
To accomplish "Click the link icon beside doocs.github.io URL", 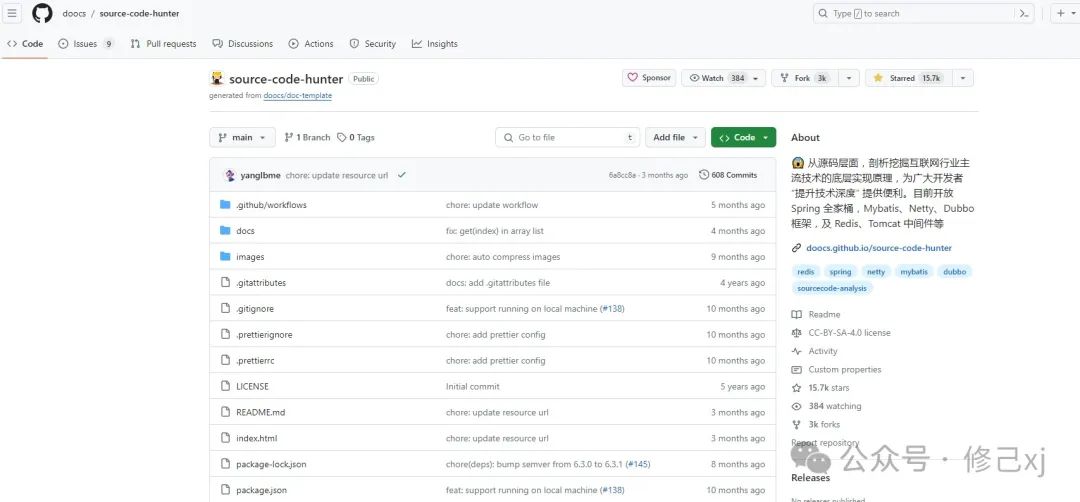I will click(x=797, y=248).
